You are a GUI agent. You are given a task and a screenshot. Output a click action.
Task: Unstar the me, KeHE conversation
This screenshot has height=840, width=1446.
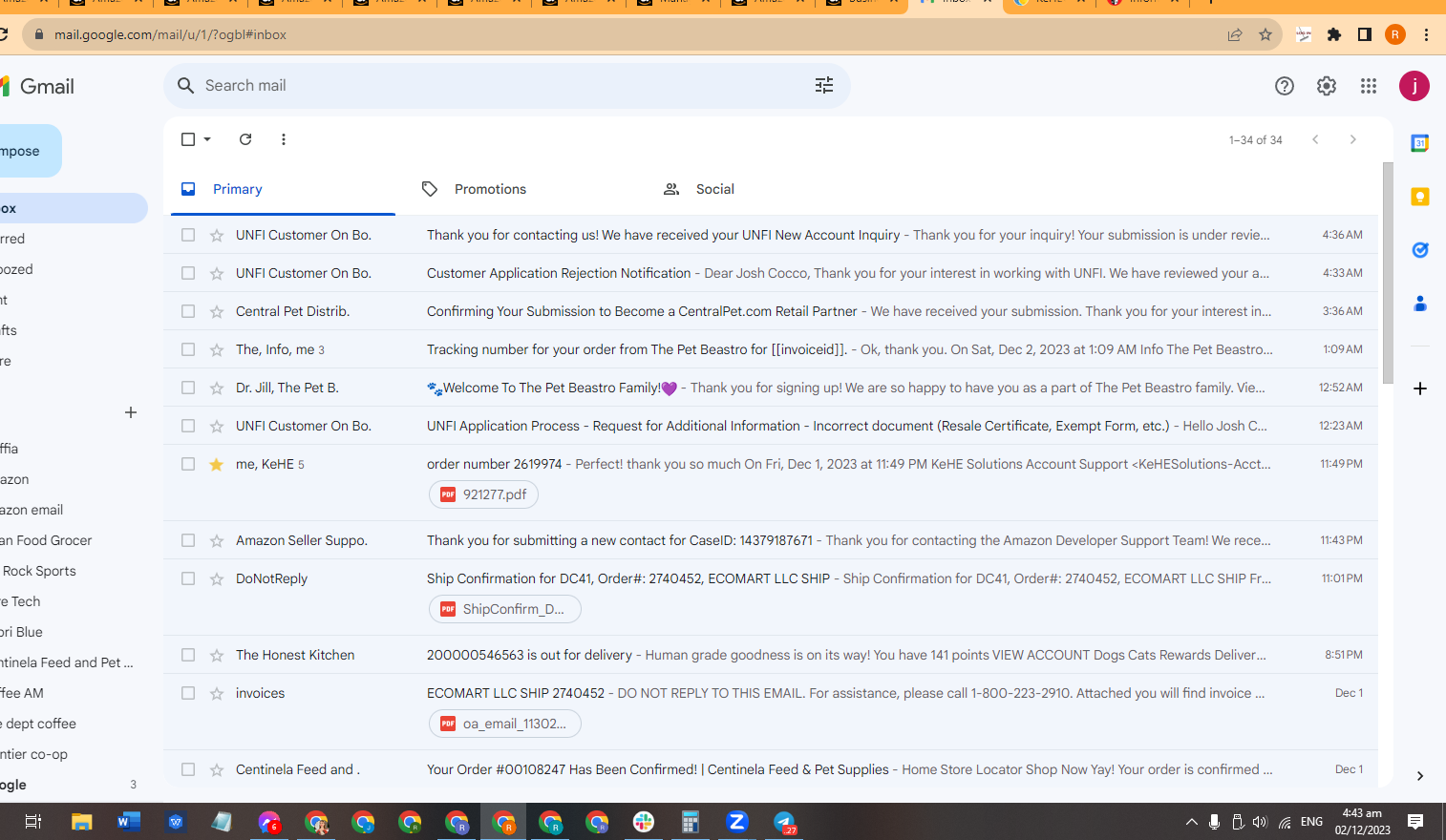pos(217,464)
